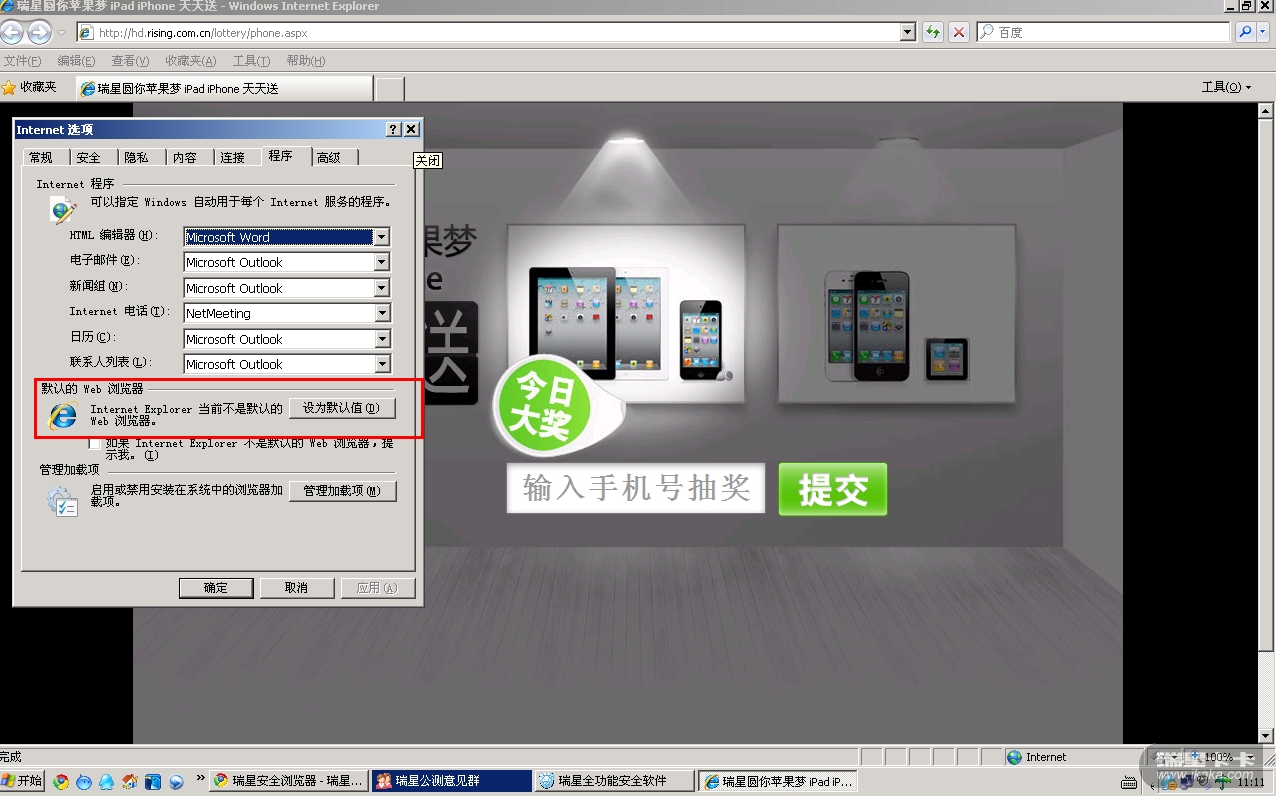Click iPhone product showcase image
The height and width of the screenshot is (796, 1276).
(x=897, y=314)
